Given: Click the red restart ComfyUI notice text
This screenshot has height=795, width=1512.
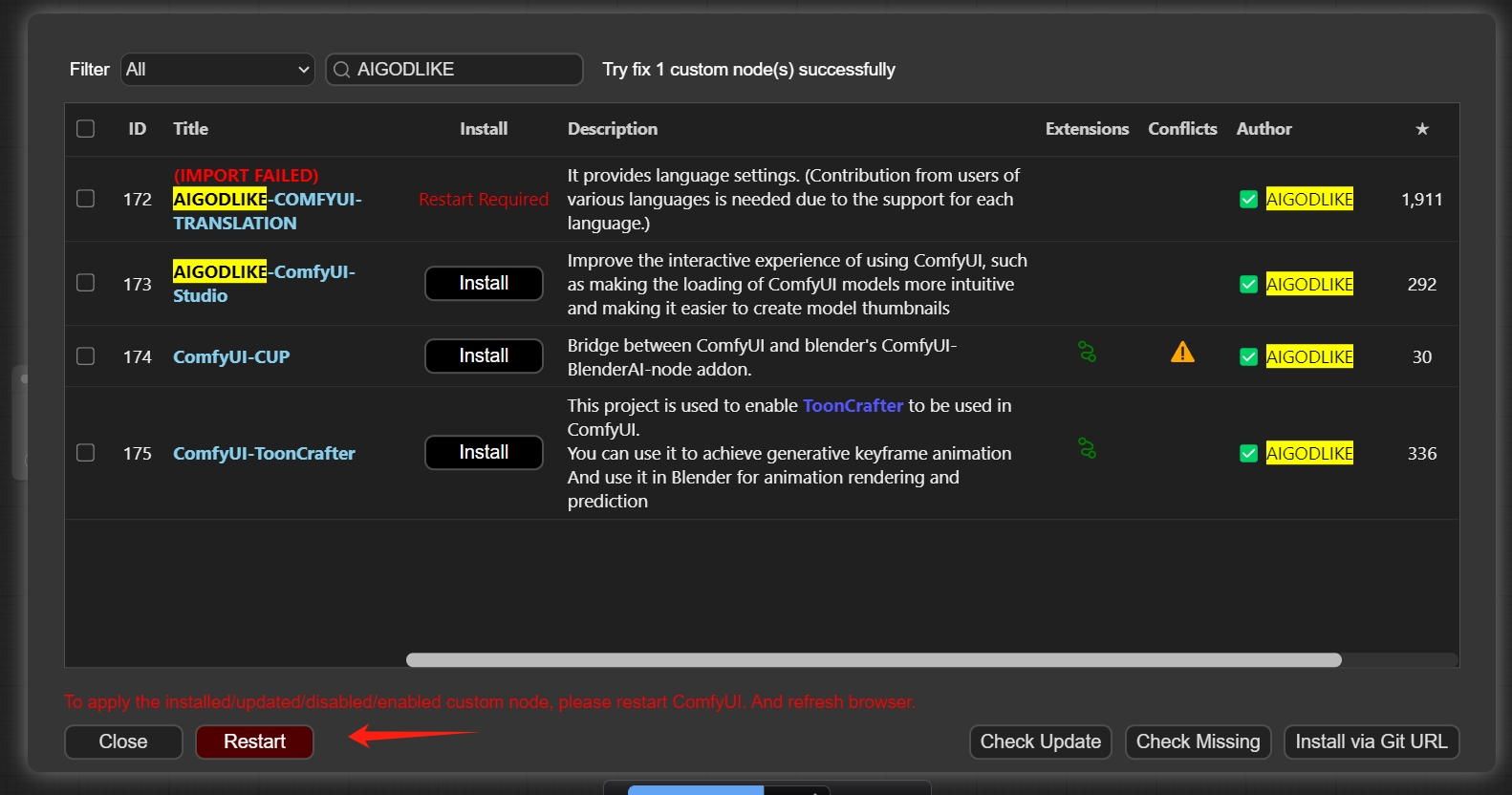Looking at the screenshot, I should pyautogui.click(x=489, y=702).
